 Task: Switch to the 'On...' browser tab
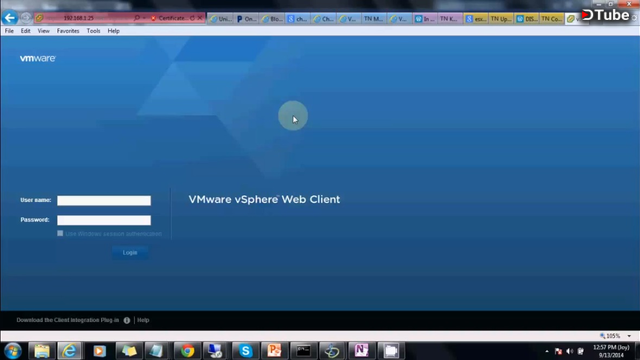(x=246, y=19)
